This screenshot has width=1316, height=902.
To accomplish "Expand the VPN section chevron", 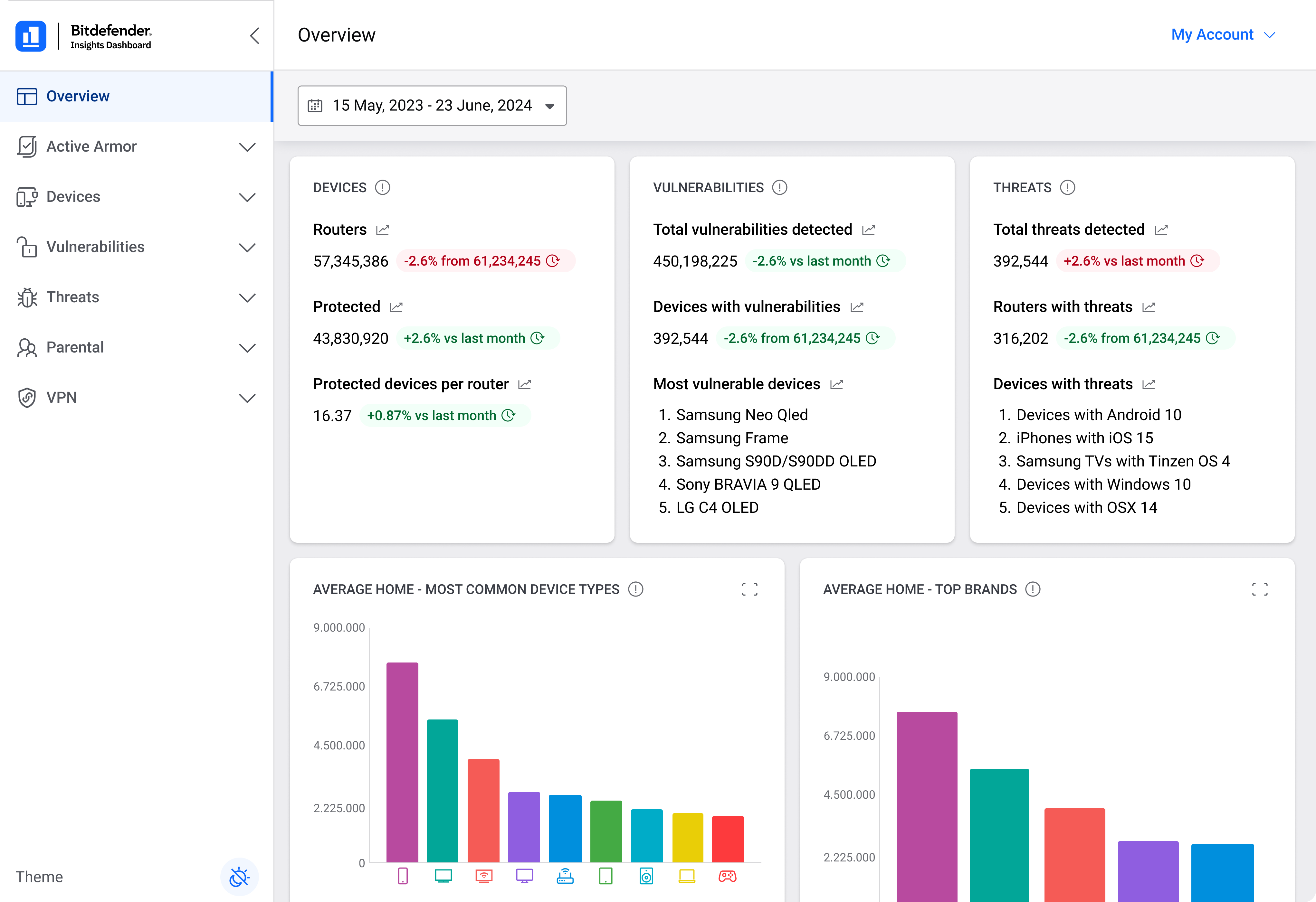I will pos(247,398).
